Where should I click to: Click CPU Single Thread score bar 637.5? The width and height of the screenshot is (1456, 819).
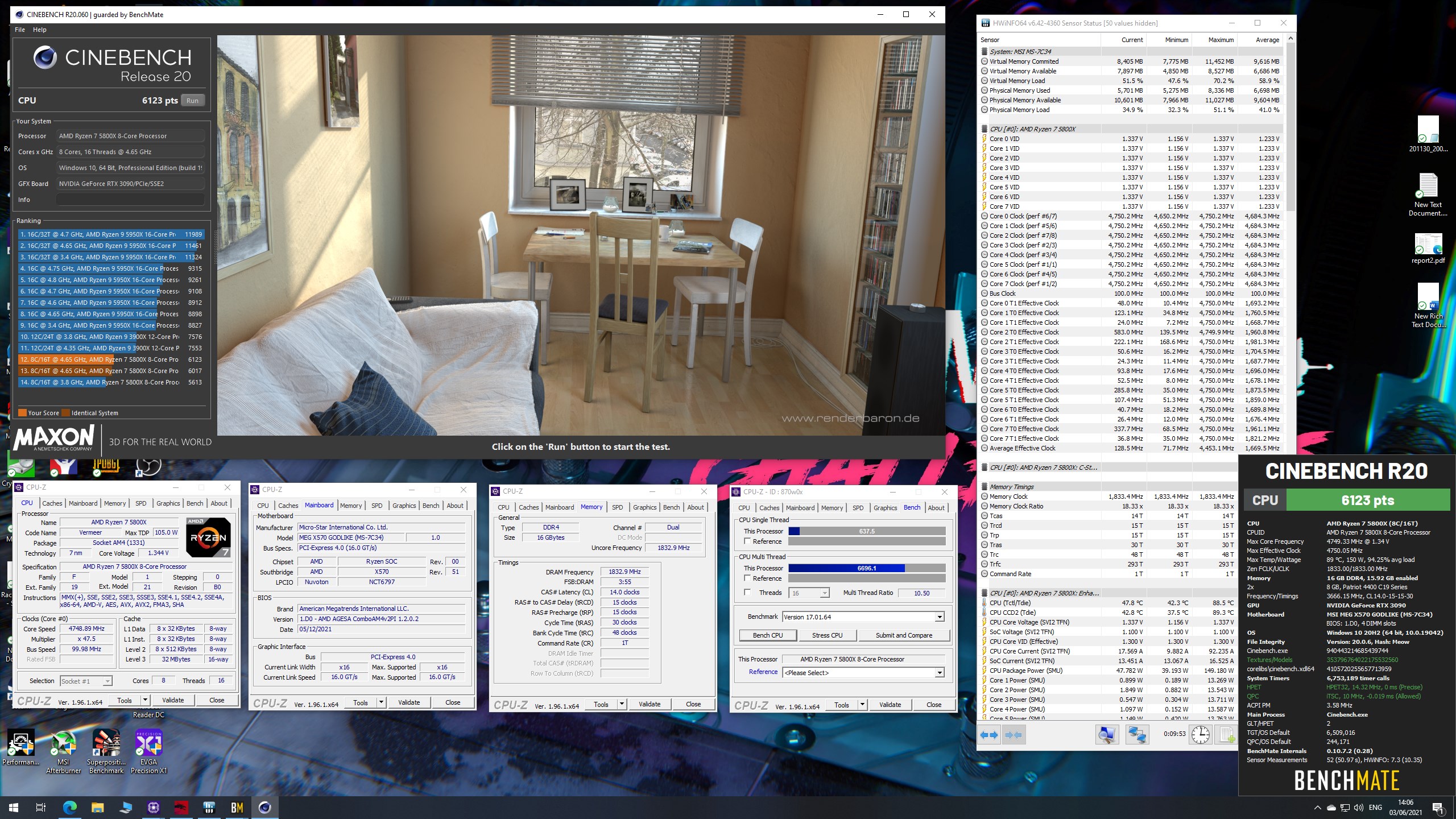tap(867, 531)
